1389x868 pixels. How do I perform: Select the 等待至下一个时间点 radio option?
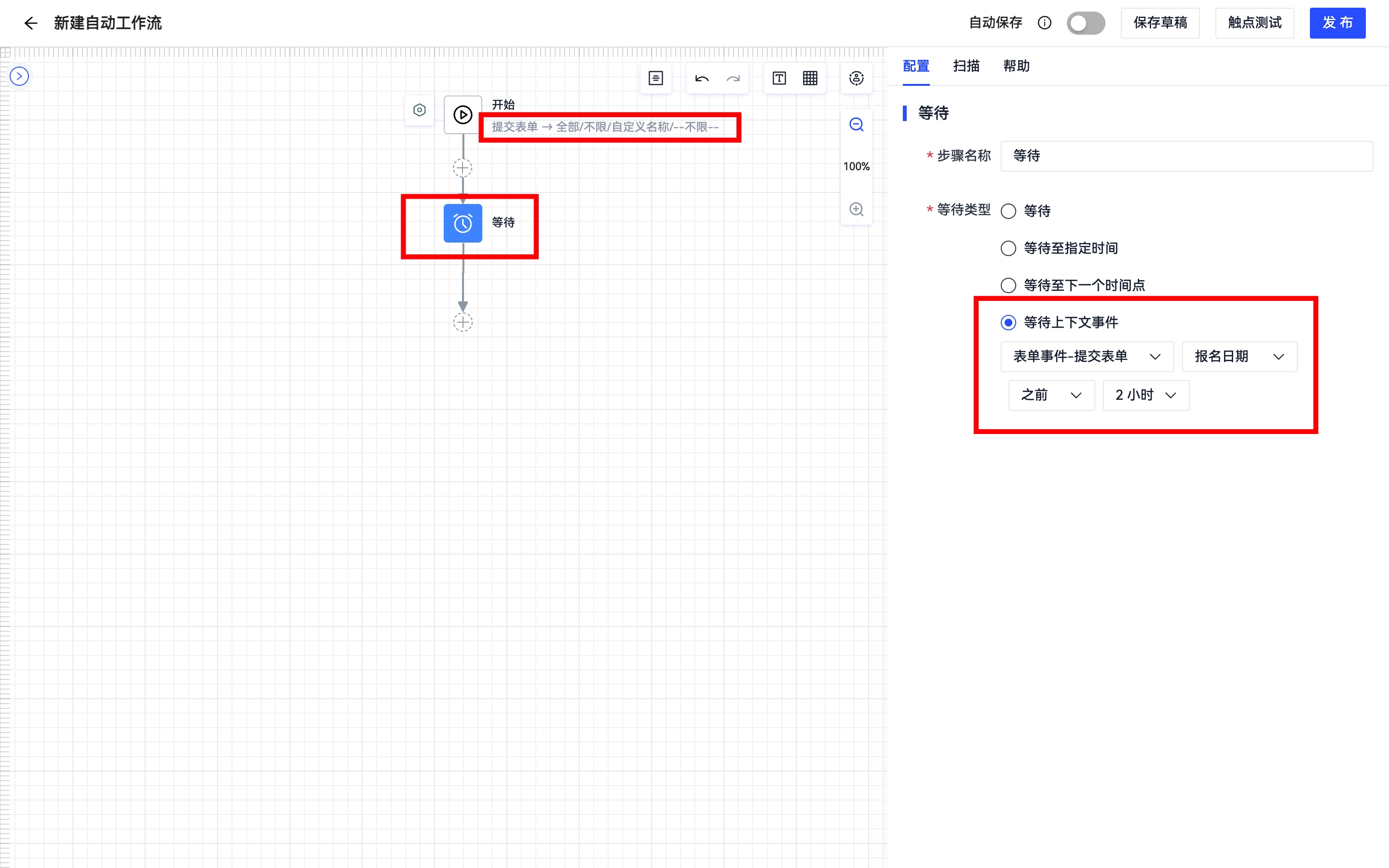1008,285
